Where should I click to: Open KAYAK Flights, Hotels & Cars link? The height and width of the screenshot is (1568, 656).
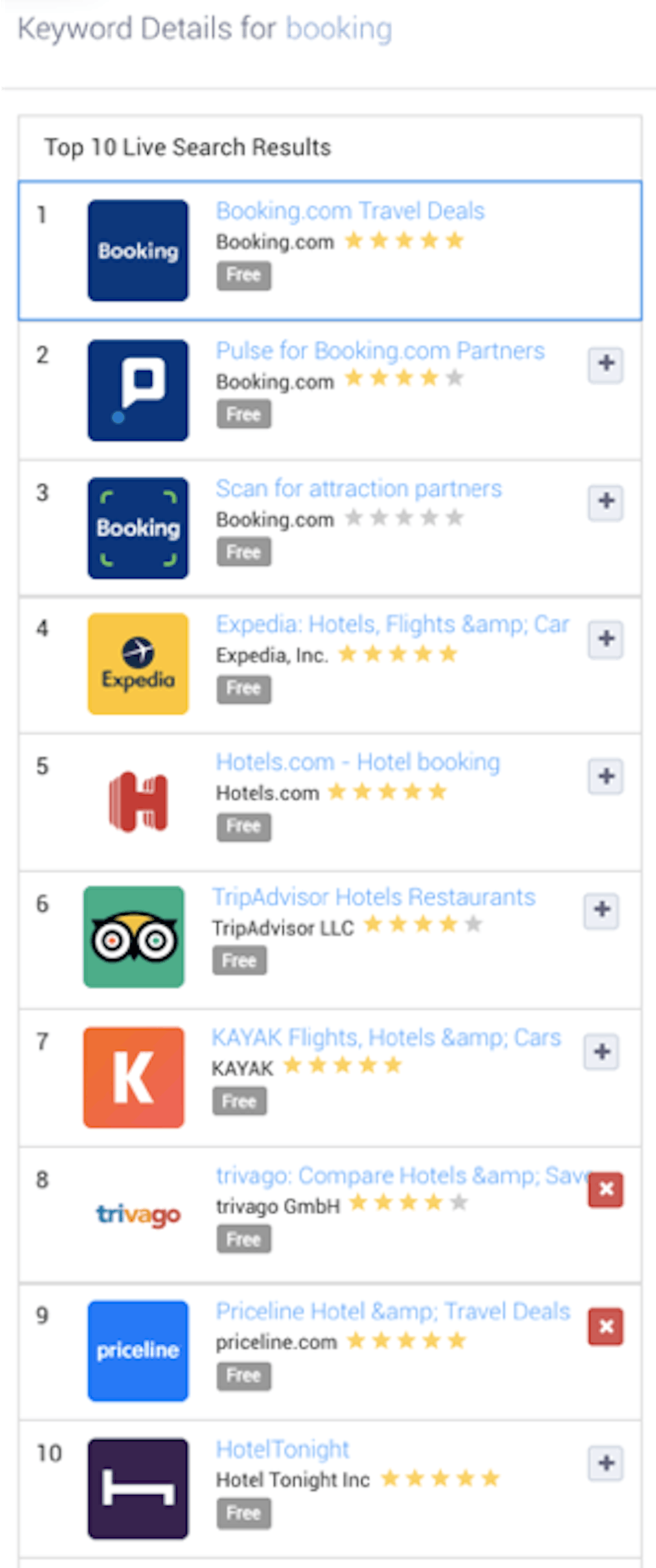click(x=386, y=1037)
